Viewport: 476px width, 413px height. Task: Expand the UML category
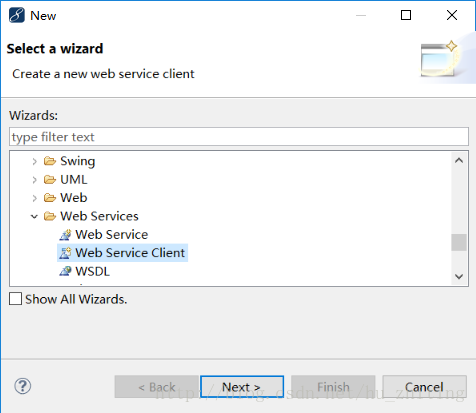point(34,180)
